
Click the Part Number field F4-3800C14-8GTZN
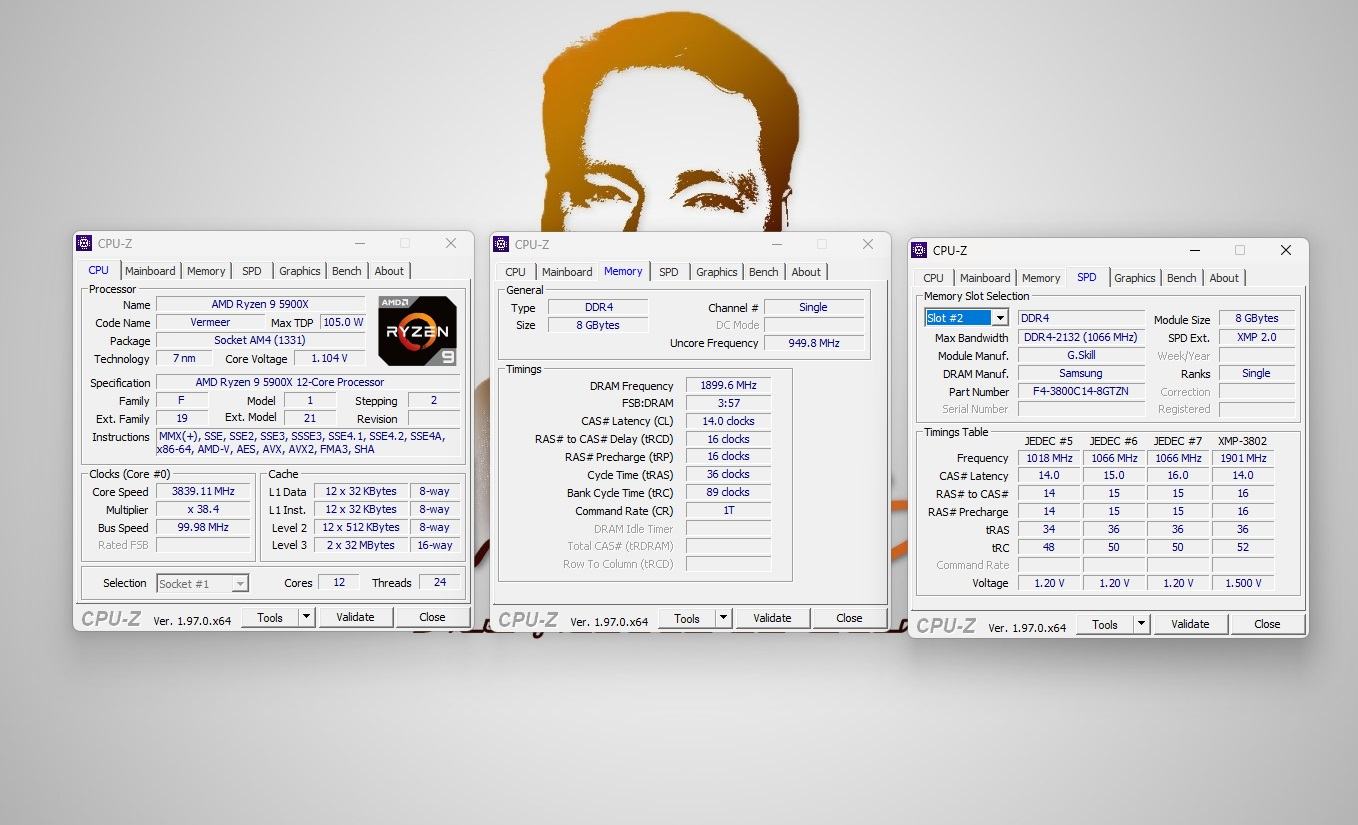(1081, 391)
